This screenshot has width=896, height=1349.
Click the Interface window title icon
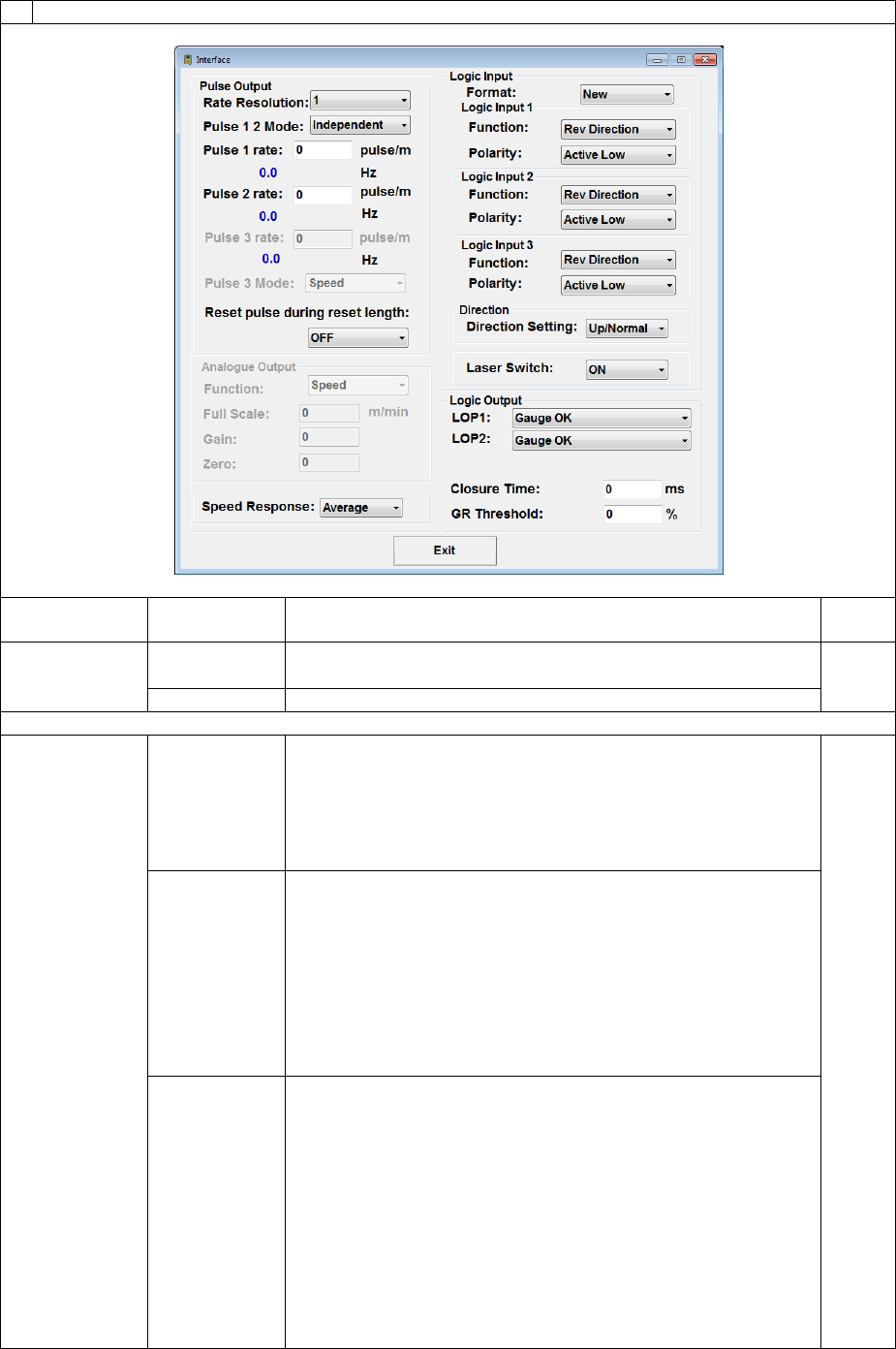pos(188,60)
